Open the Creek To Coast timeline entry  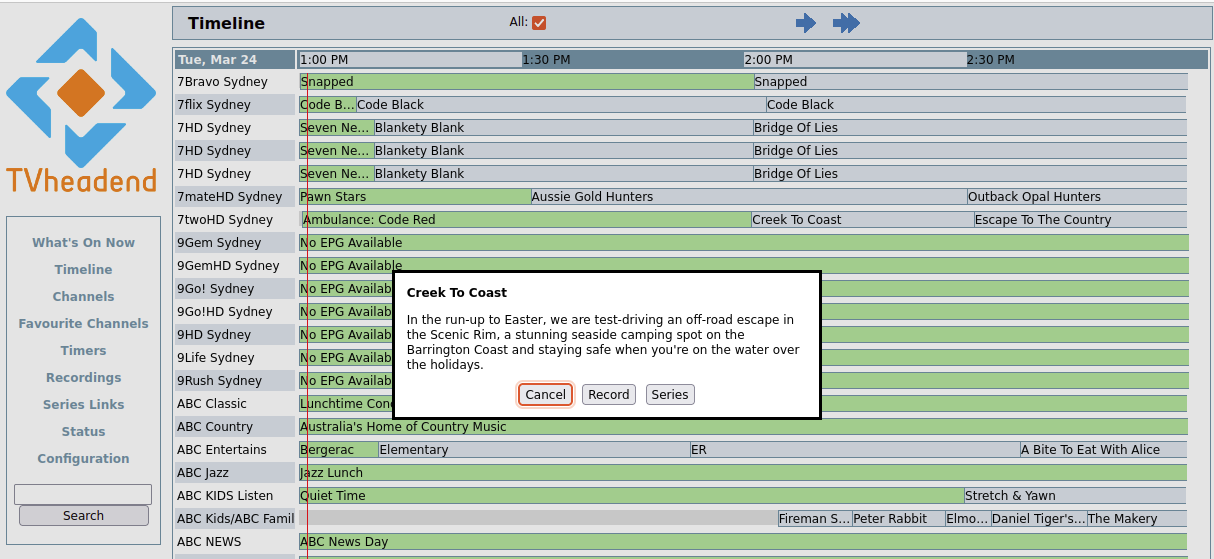tap(862, 220)
